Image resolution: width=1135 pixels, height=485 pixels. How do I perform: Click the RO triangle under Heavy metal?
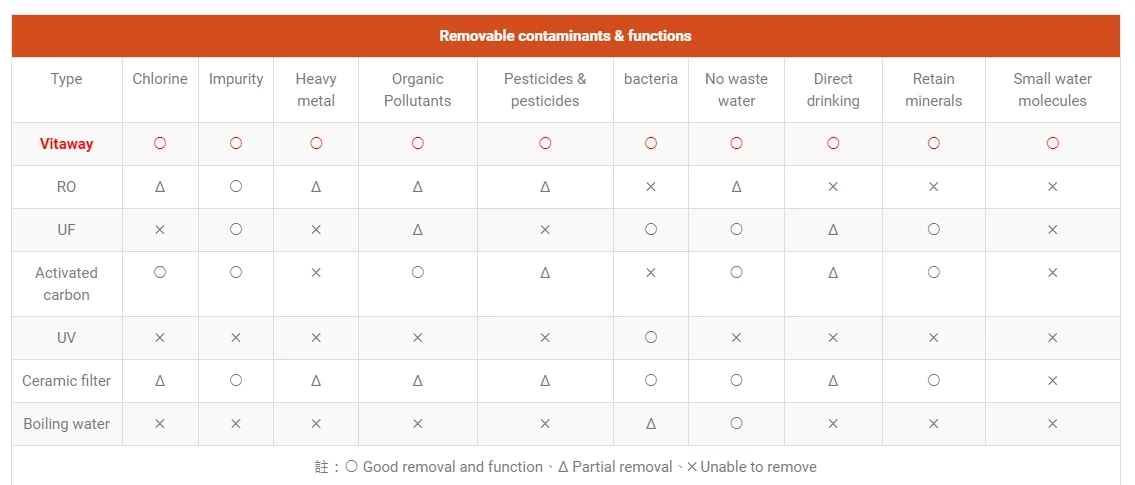tap(316, 187)
